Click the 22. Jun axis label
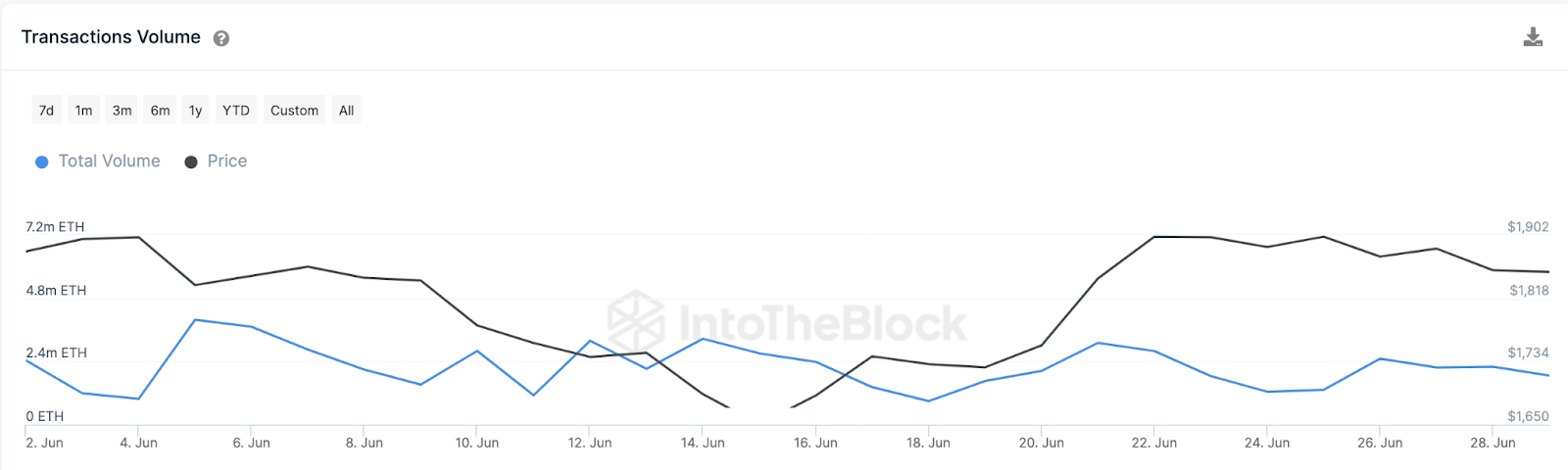The width and height of the screenshot is (1568, 470). coord(1153,443)
